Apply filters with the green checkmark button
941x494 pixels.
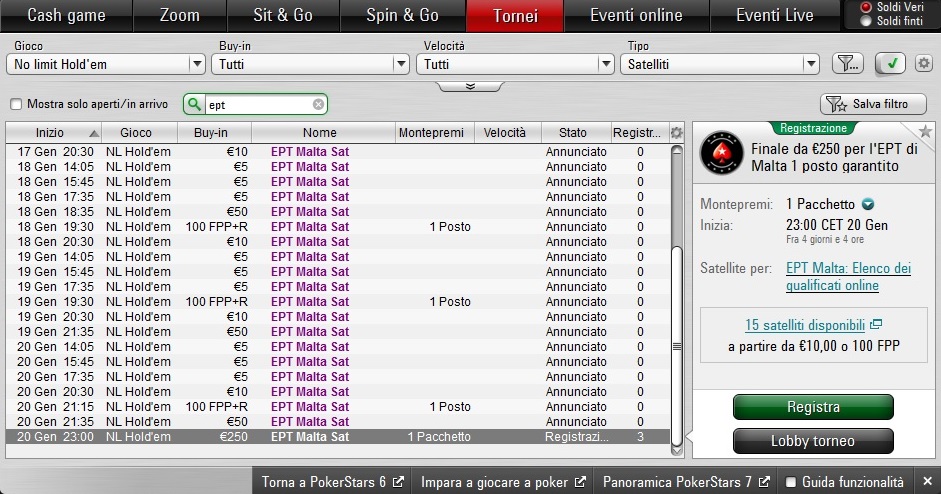coord(891,63)
